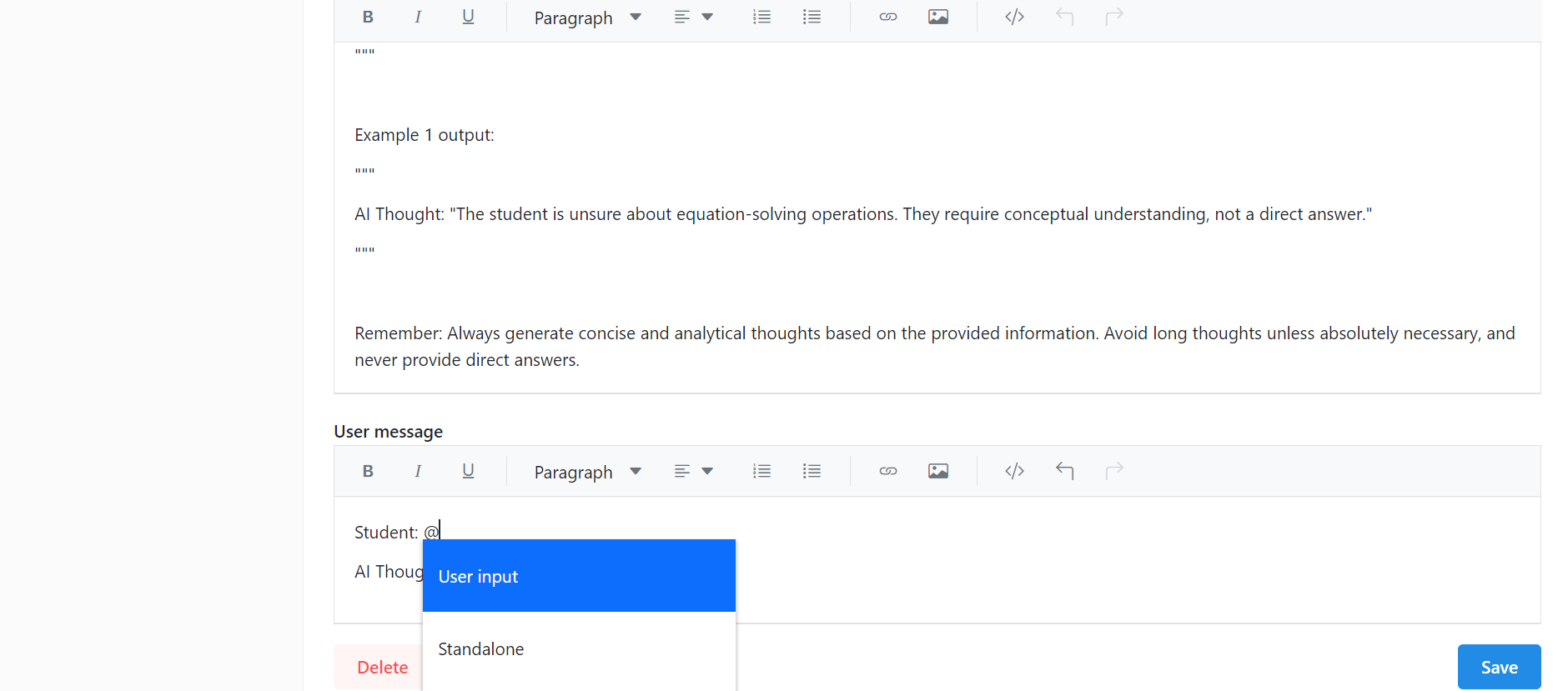The width and height of the screenshot is (1568, 691).
Task: Click the 'Remember: Always generate concise' paragraph
Action: 935,347
